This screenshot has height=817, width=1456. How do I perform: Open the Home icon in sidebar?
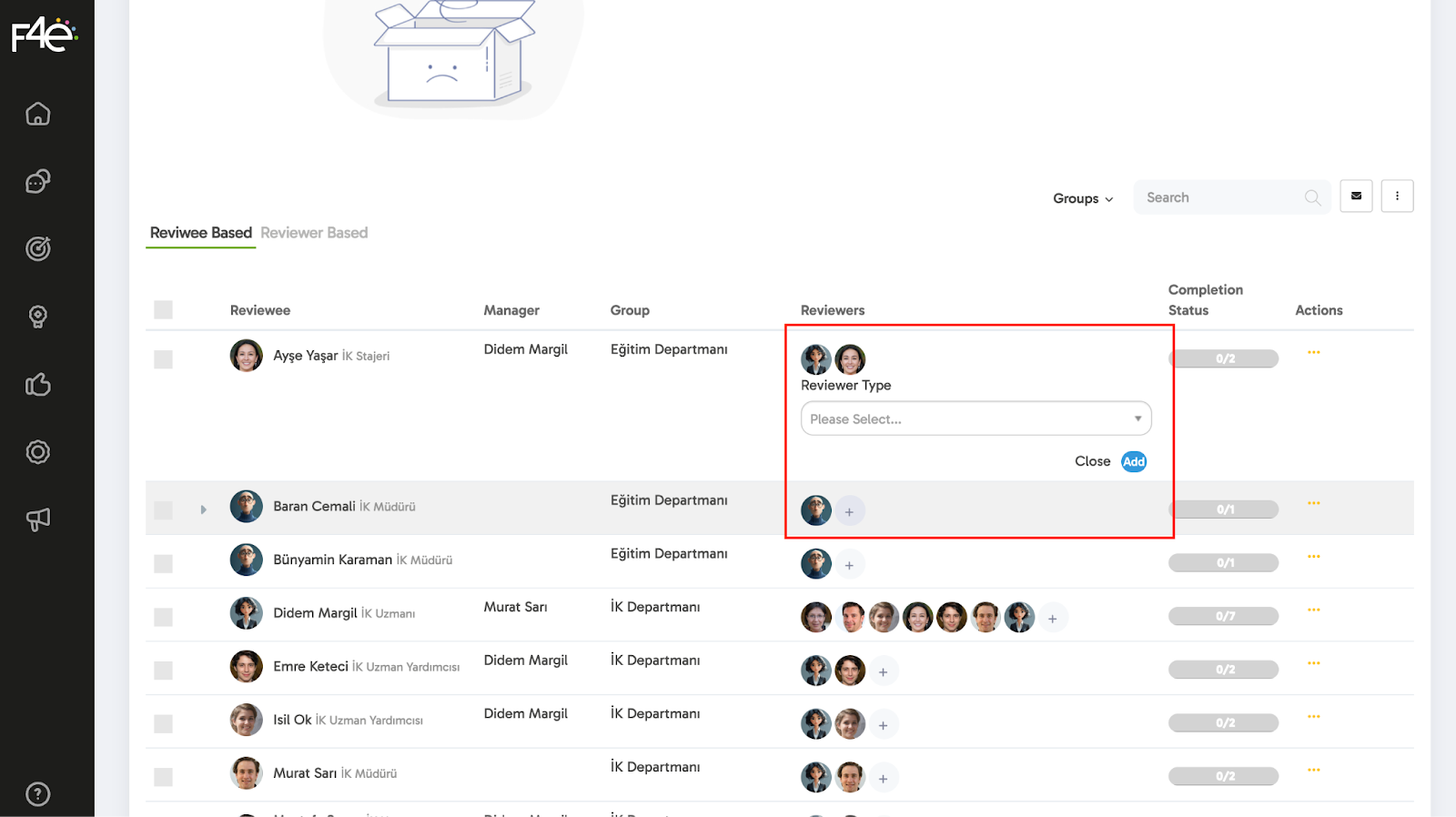pos(38,114)
